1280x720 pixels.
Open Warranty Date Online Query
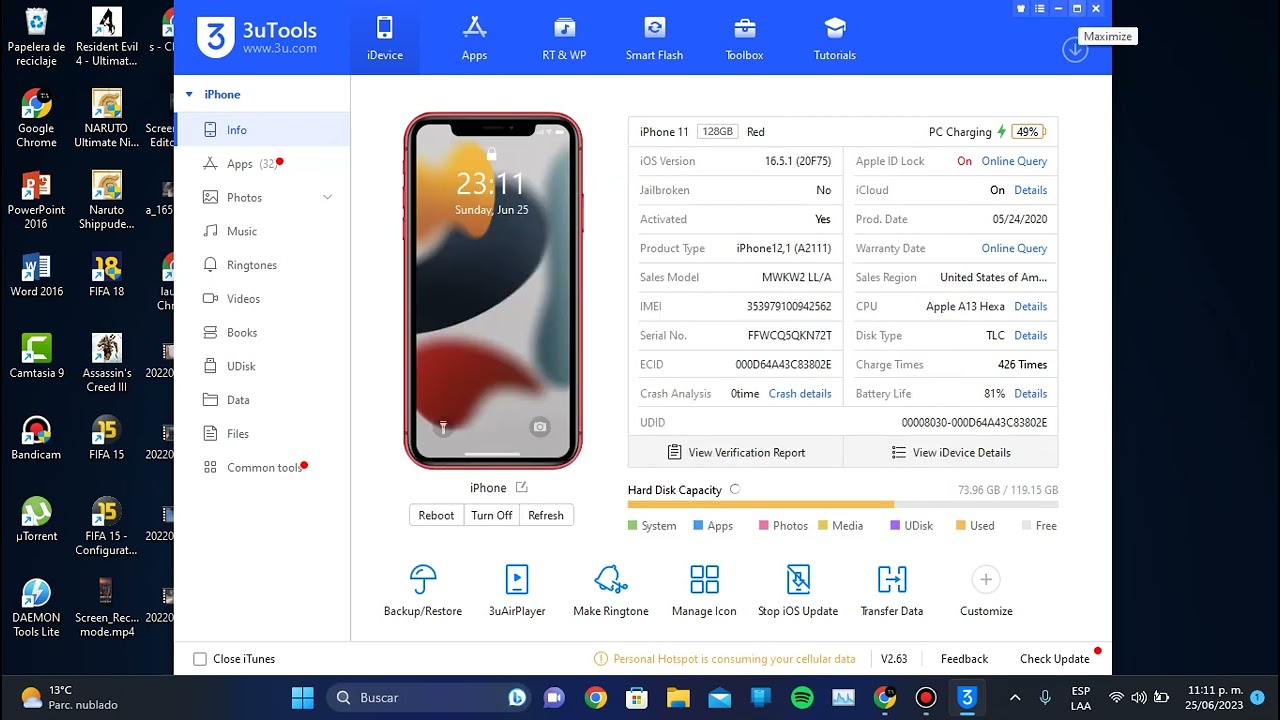(1014, 248)
